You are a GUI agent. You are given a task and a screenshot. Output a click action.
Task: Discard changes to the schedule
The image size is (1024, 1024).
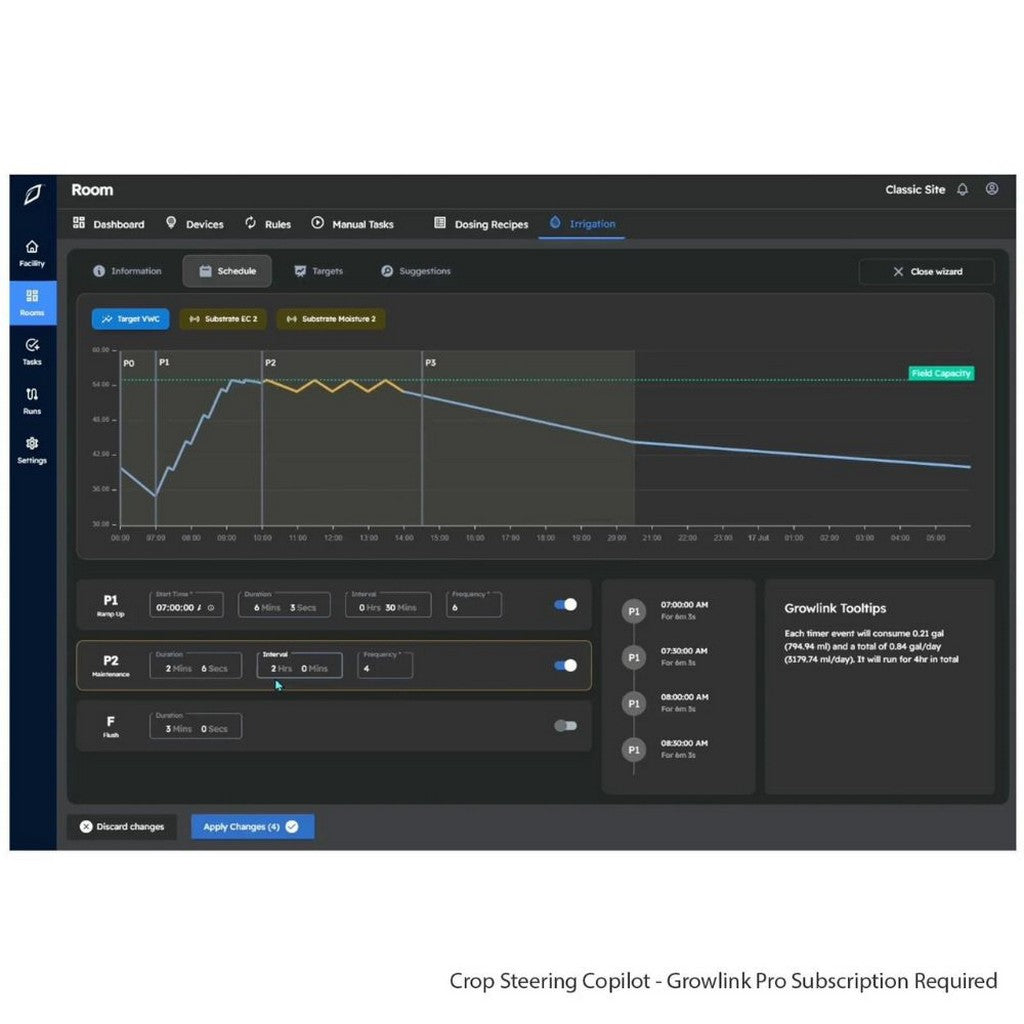coord(121,826)
